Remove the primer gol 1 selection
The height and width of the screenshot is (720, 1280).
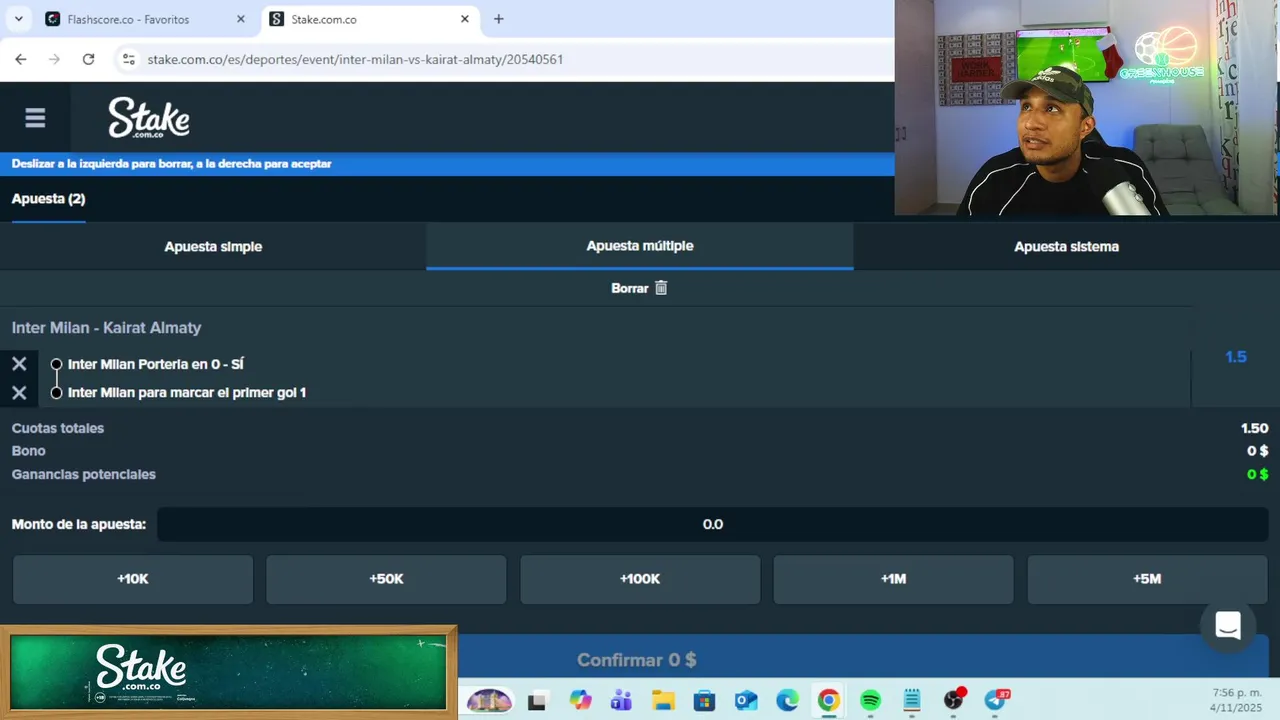(19, 393)
